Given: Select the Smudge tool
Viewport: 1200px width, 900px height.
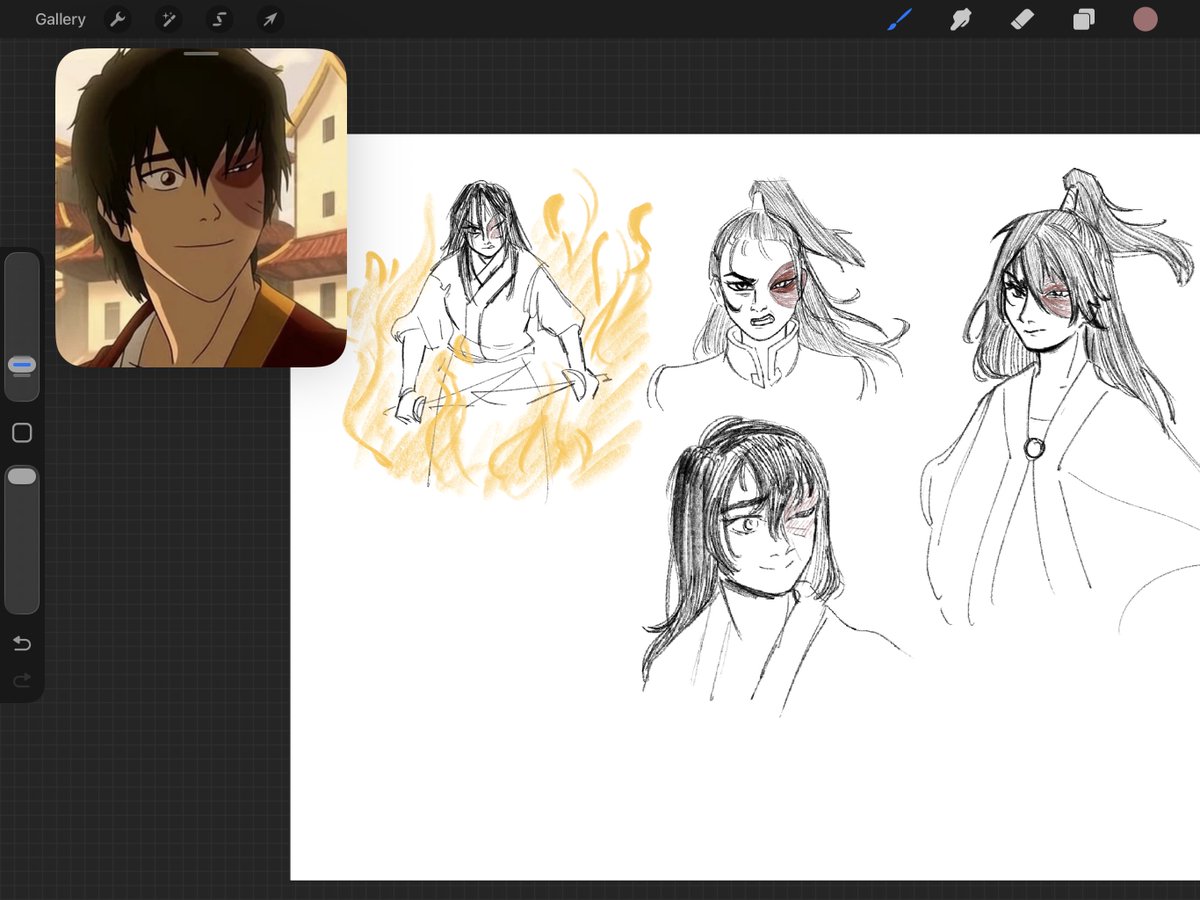Looking at the screenshot, I should click(x=961, y=19).
